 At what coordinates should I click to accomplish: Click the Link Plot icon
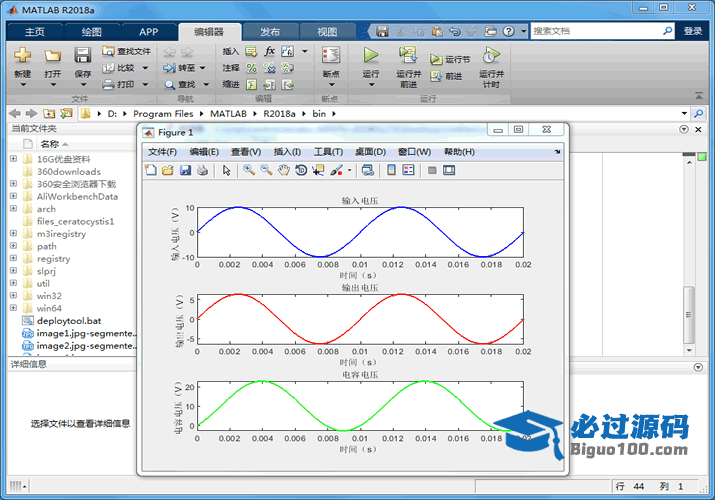point(368,170)
